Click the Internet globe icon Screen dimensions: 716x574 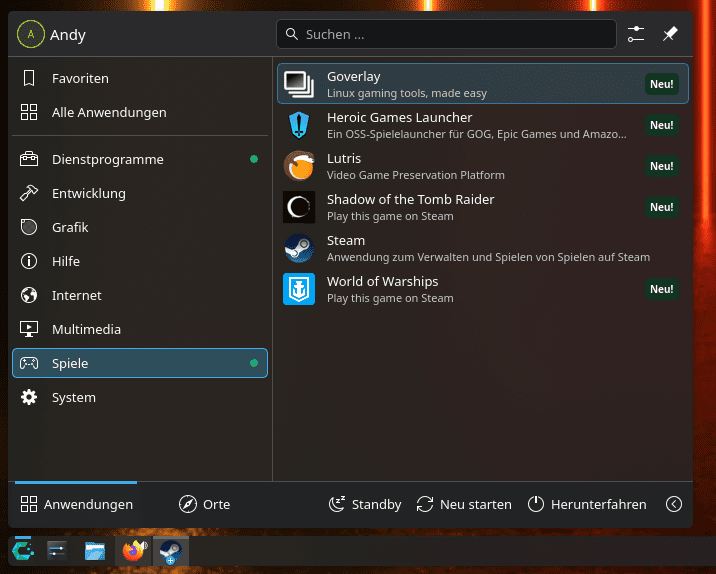coord(29,295)
